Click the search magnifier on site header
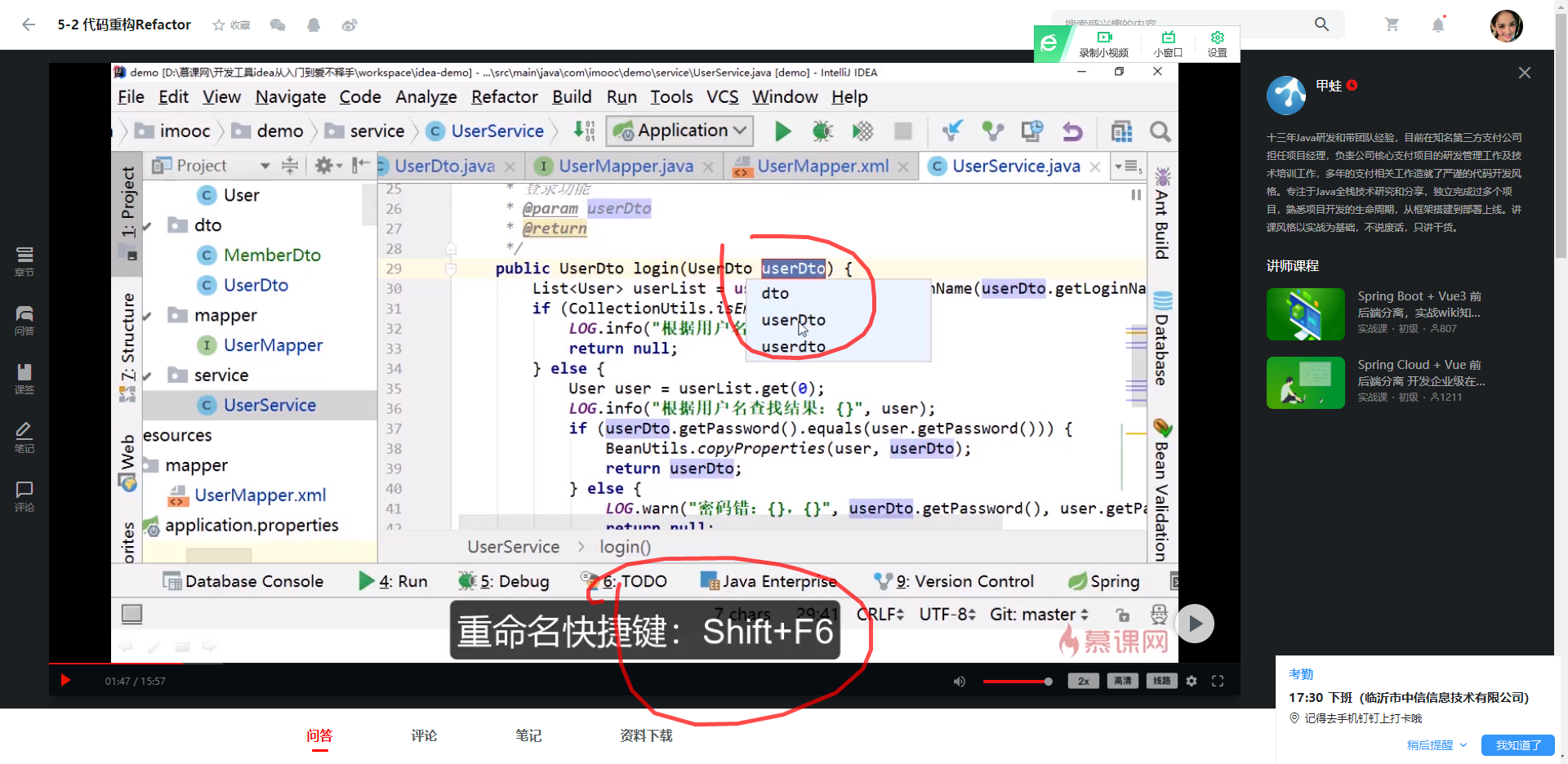Image resolution: width=1568 pixels, height=764 pixels. tap(1321, 24)
